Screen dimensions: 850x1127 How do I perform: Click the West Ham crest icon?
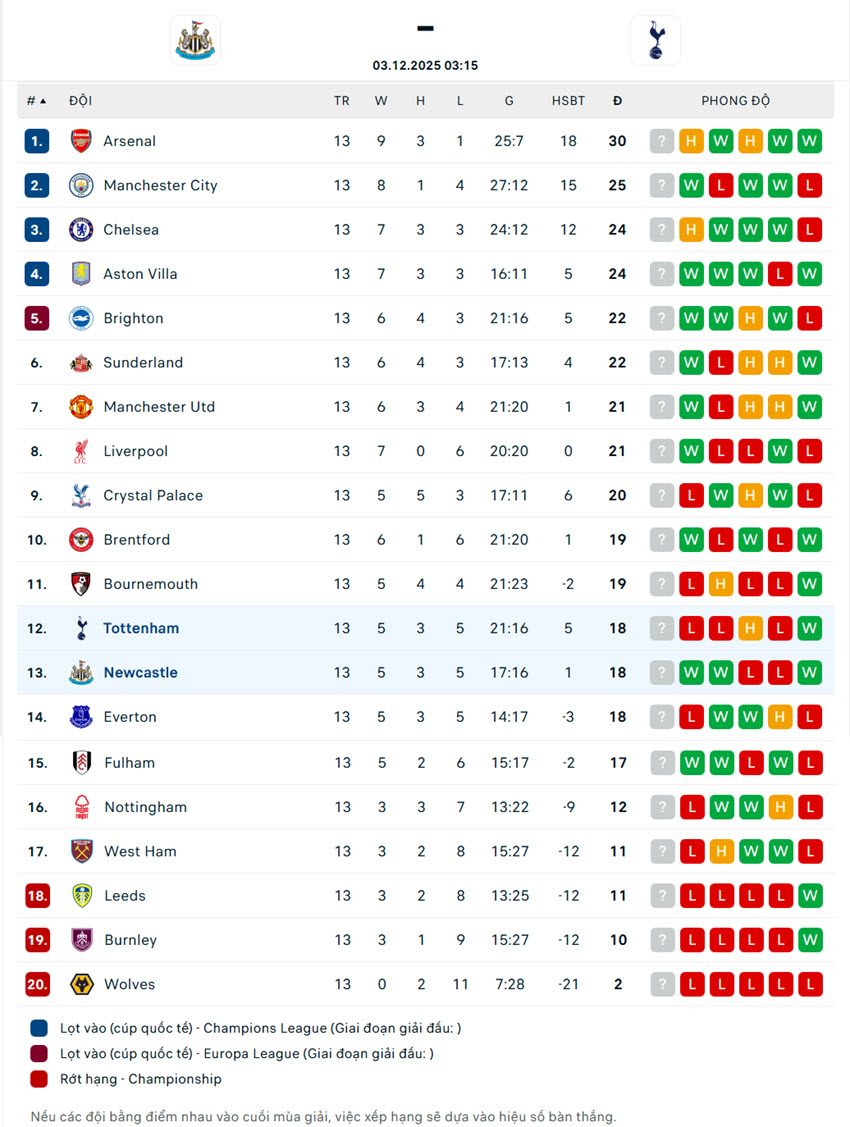click(81, 851)
